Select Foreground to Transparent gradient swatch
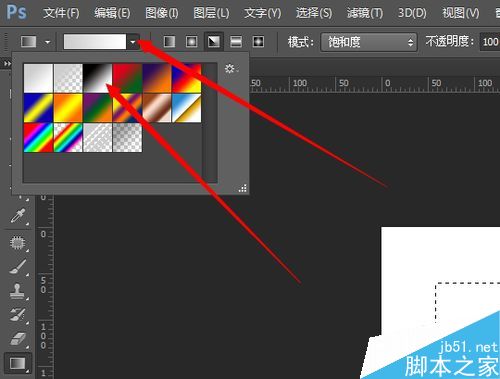Image resolution: width=500 pixels, height=379 pixels. (x=68, y=78)
